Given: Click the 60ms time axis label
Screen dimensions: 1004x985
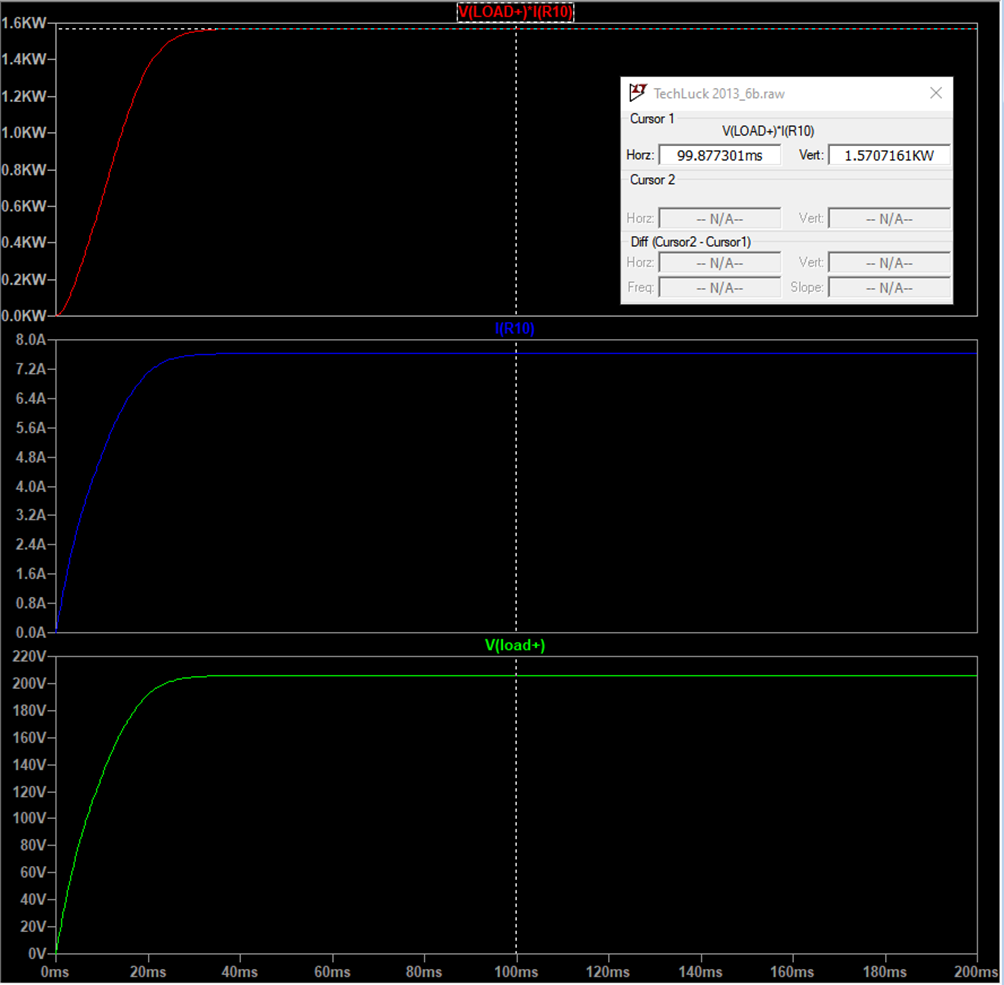Looking at the screenshot, I should click(x=332, y=972).
